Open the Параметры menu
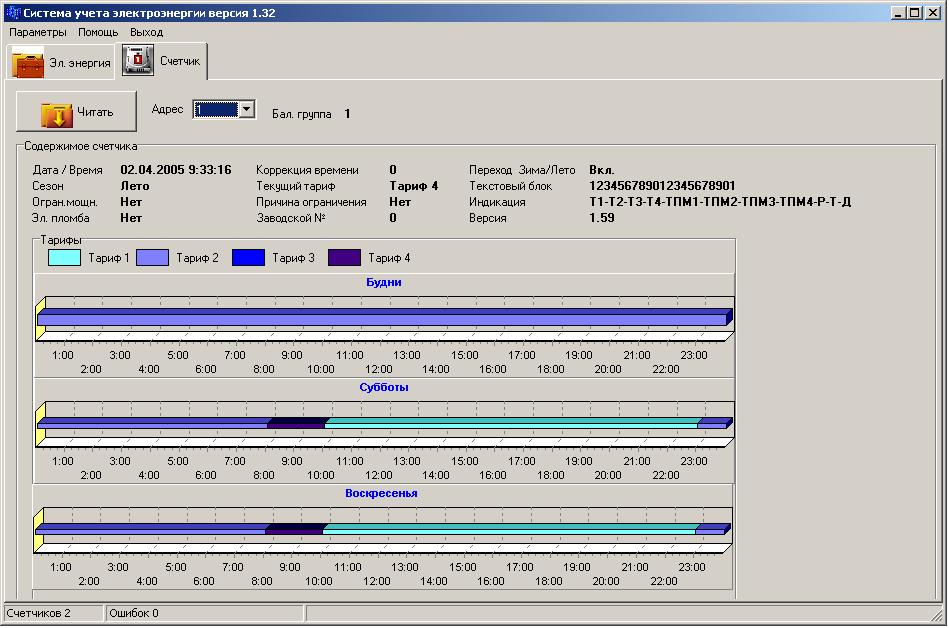This screenshot has height=628, width=949. click(37, 32)
